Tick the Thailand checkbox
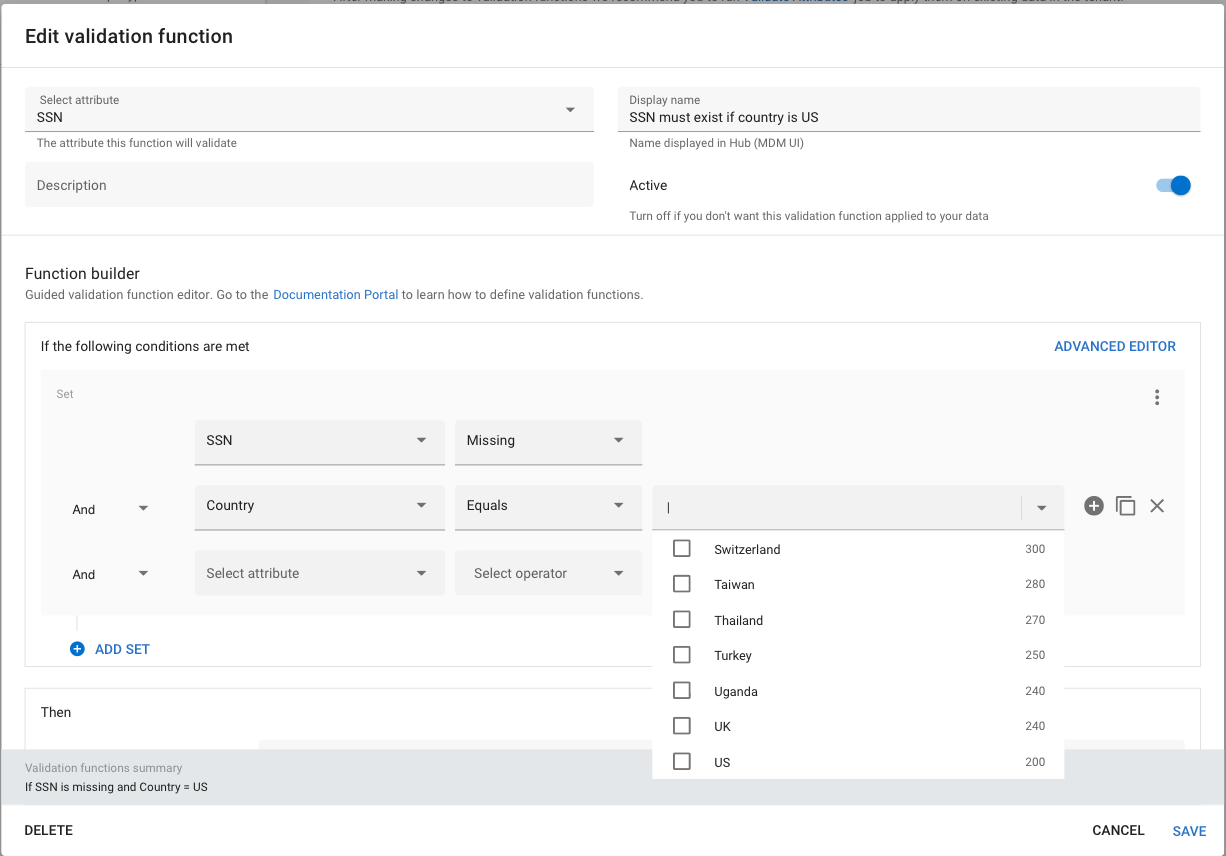 pyautogui.click(x=682, y=620)
